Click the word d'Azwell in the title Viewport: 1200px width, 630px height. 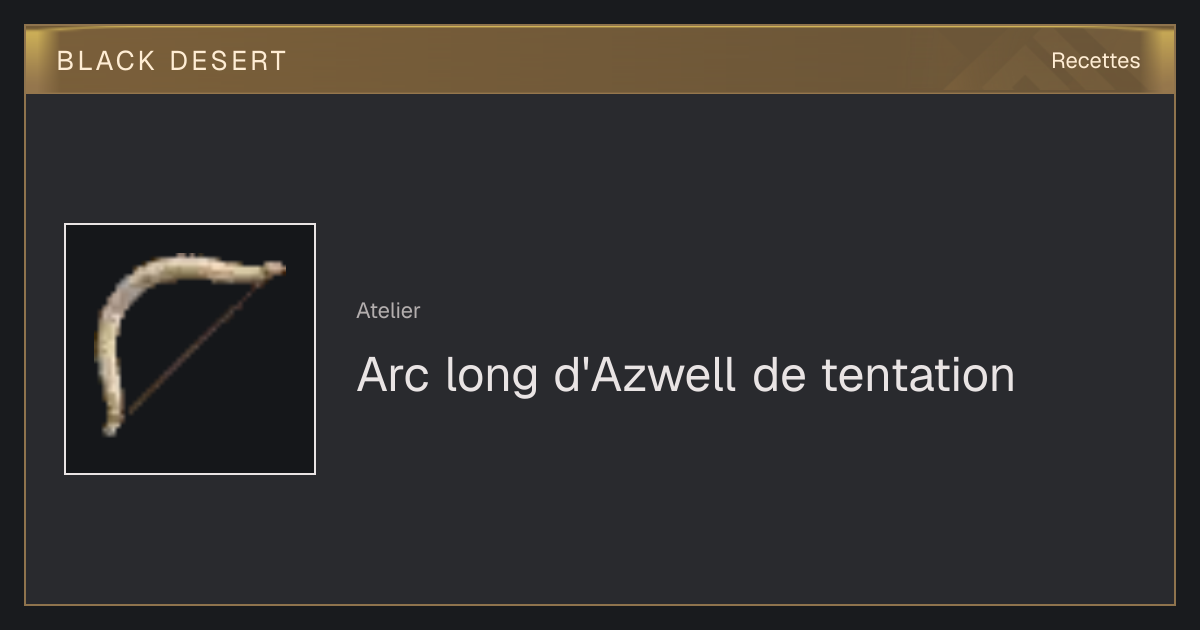click(645, 375)
